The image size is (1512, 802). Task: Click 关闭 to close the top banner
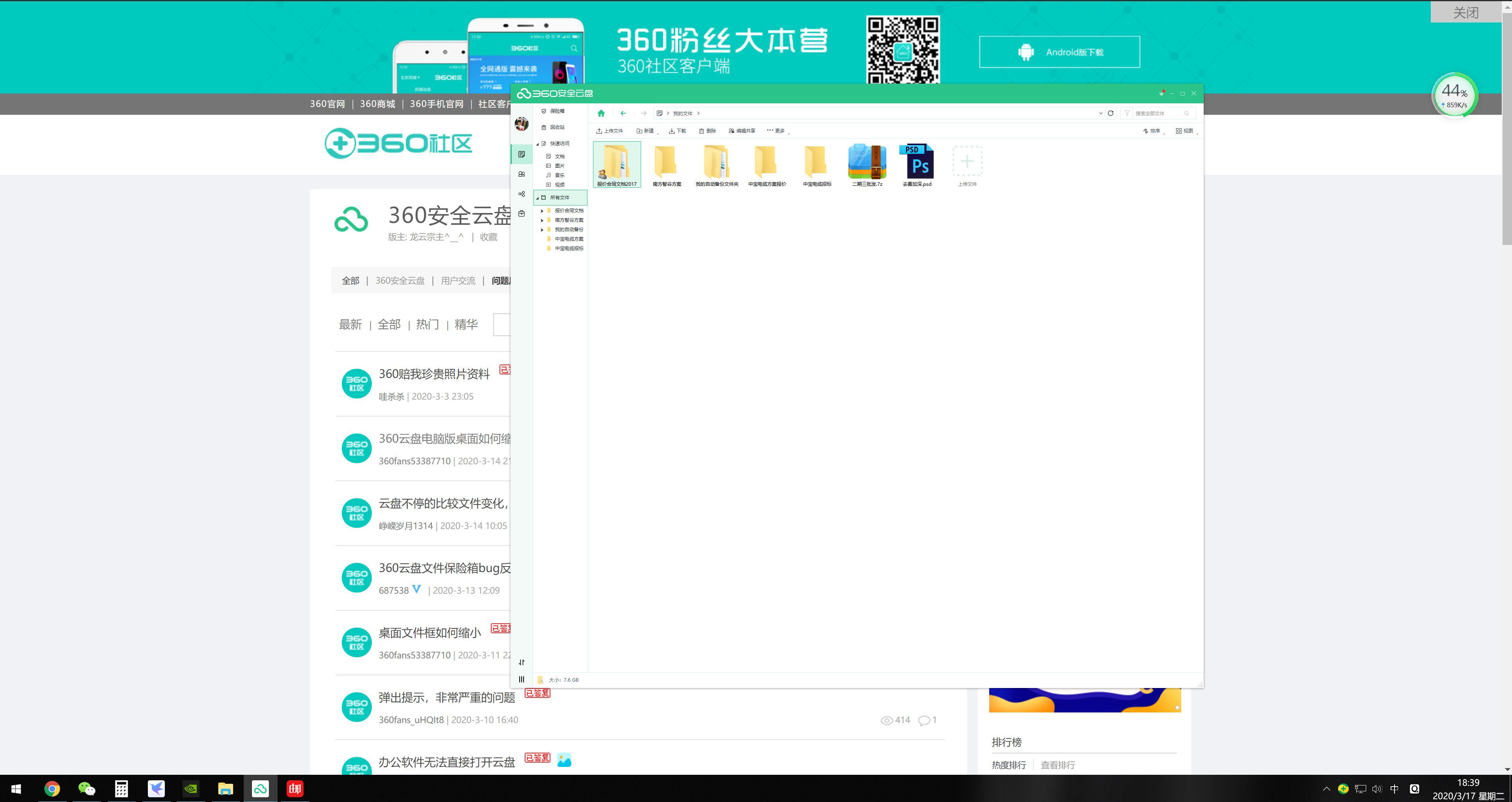[x=1465, y=12]
